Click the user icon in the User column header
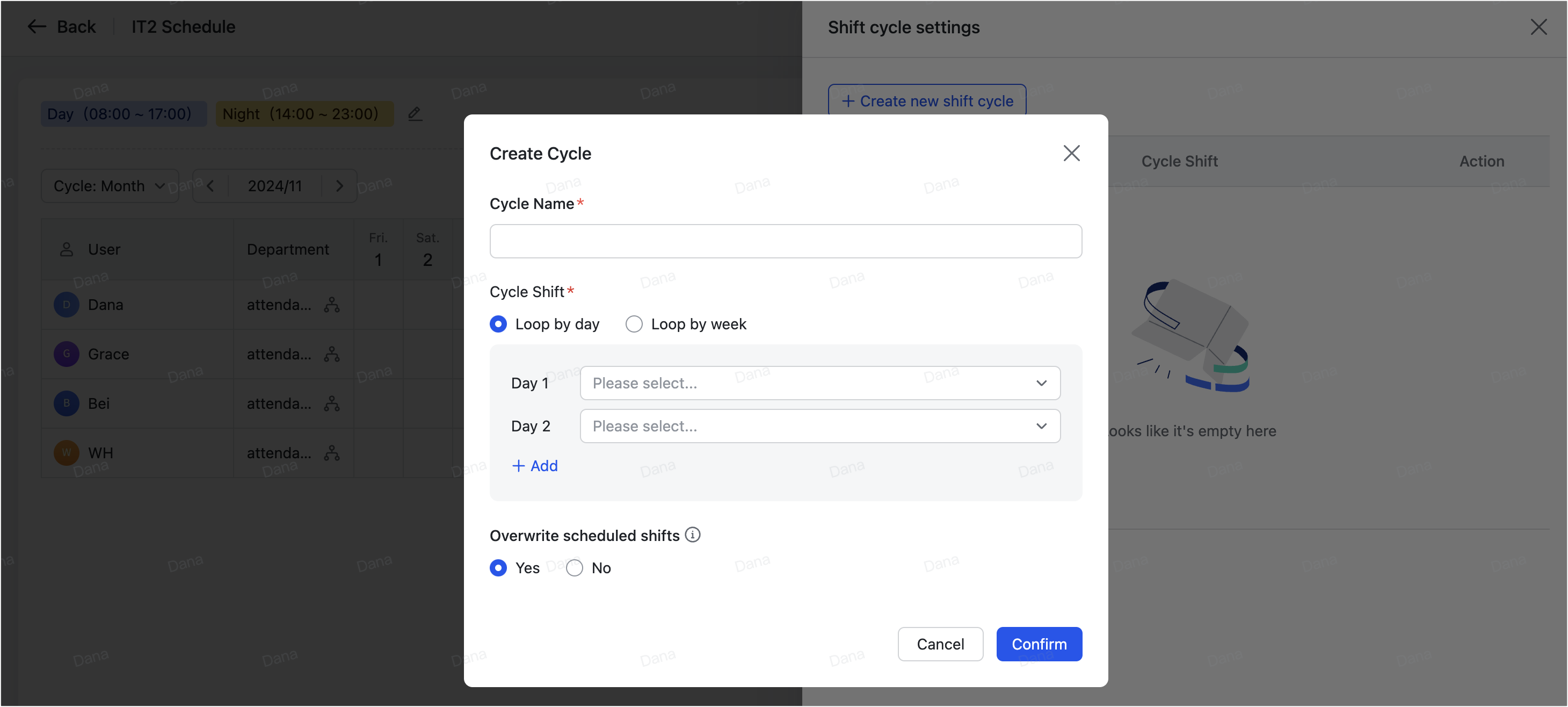The width and height of the screenshot is (1568, 707). (x=67, y=249)
